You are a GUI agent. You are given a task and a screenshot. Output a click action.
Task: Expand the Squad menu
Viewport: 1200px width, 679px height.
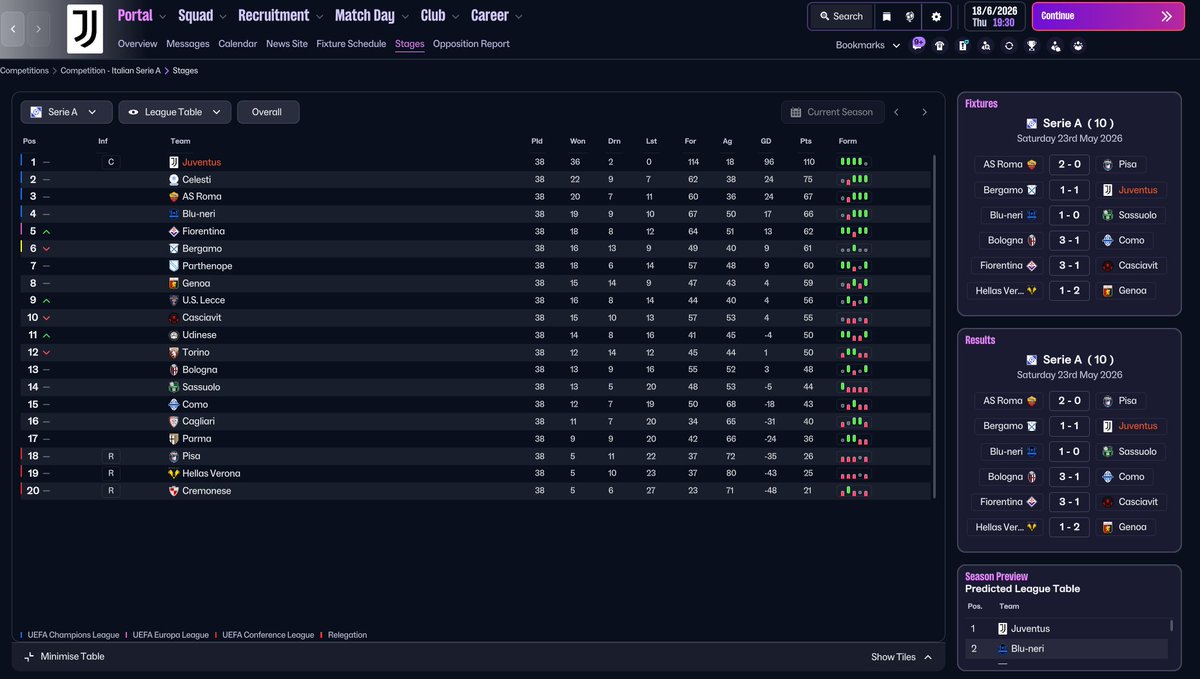[202, 15]
